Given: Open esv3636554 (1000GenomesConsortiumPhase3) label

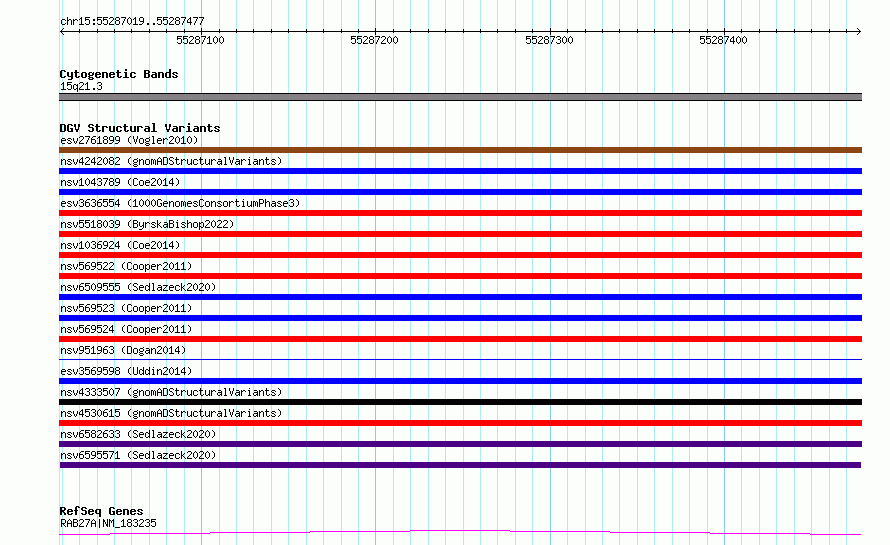Looking at the screenshot, I should (180, 203).
